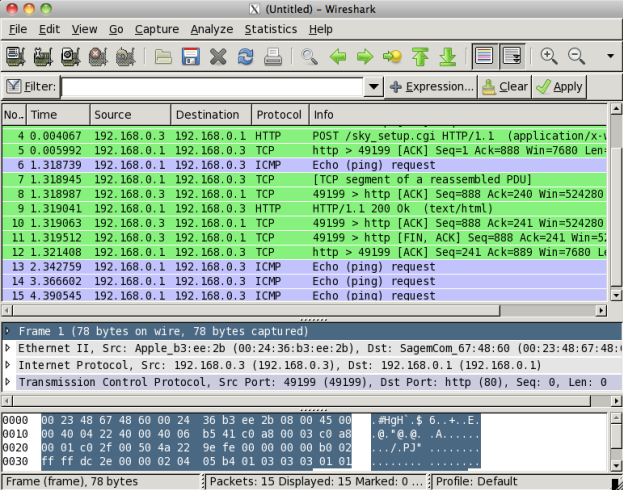Sort by Info column header
This screenshot has height=491, width=624.
pyautogui.click(x=458, y=115)
